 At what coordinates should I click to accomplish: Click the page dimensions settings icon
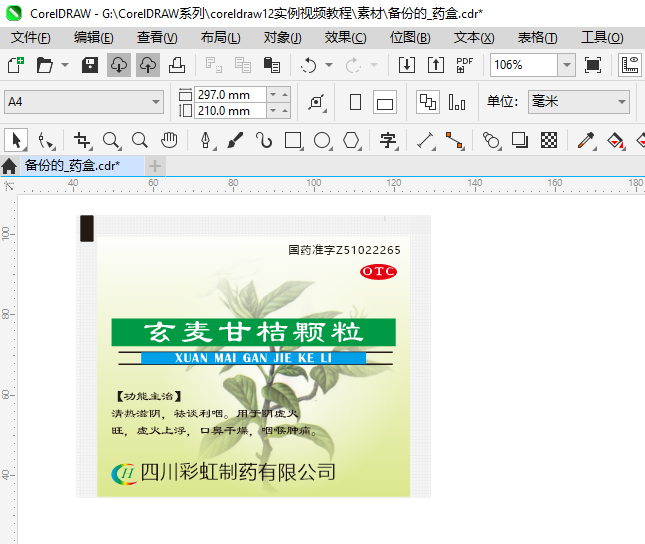pos(317,102)
